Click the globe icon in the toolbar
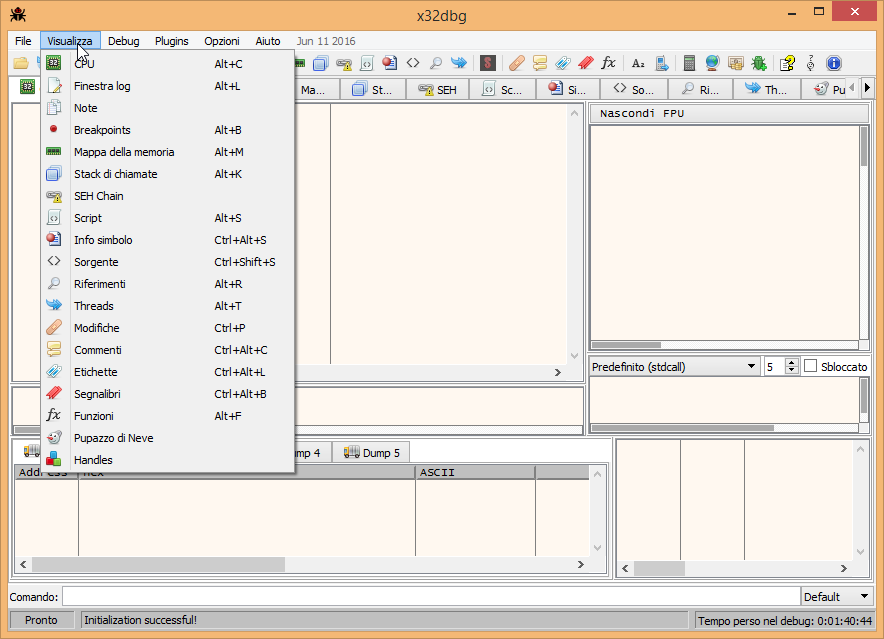 coord(712,63)
